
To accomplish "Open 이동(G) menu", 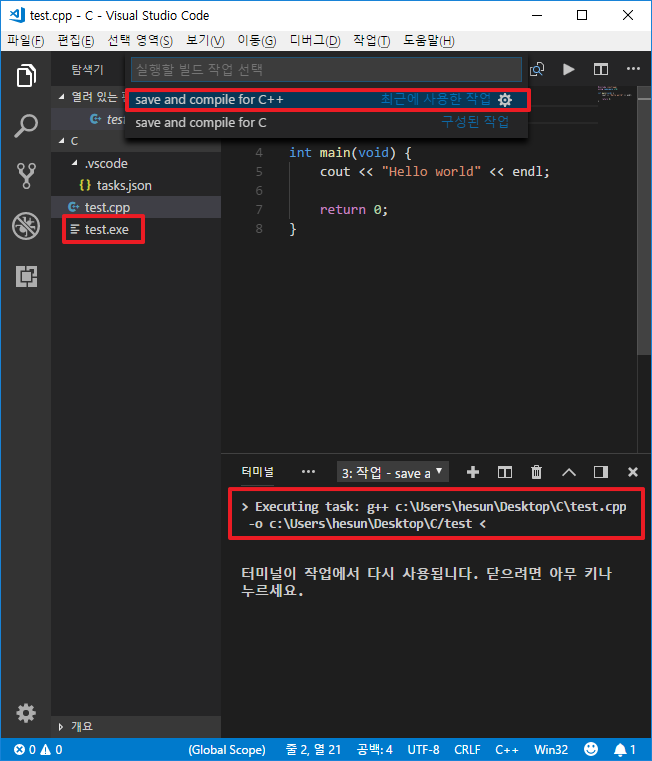I will (x=257, y=41).
